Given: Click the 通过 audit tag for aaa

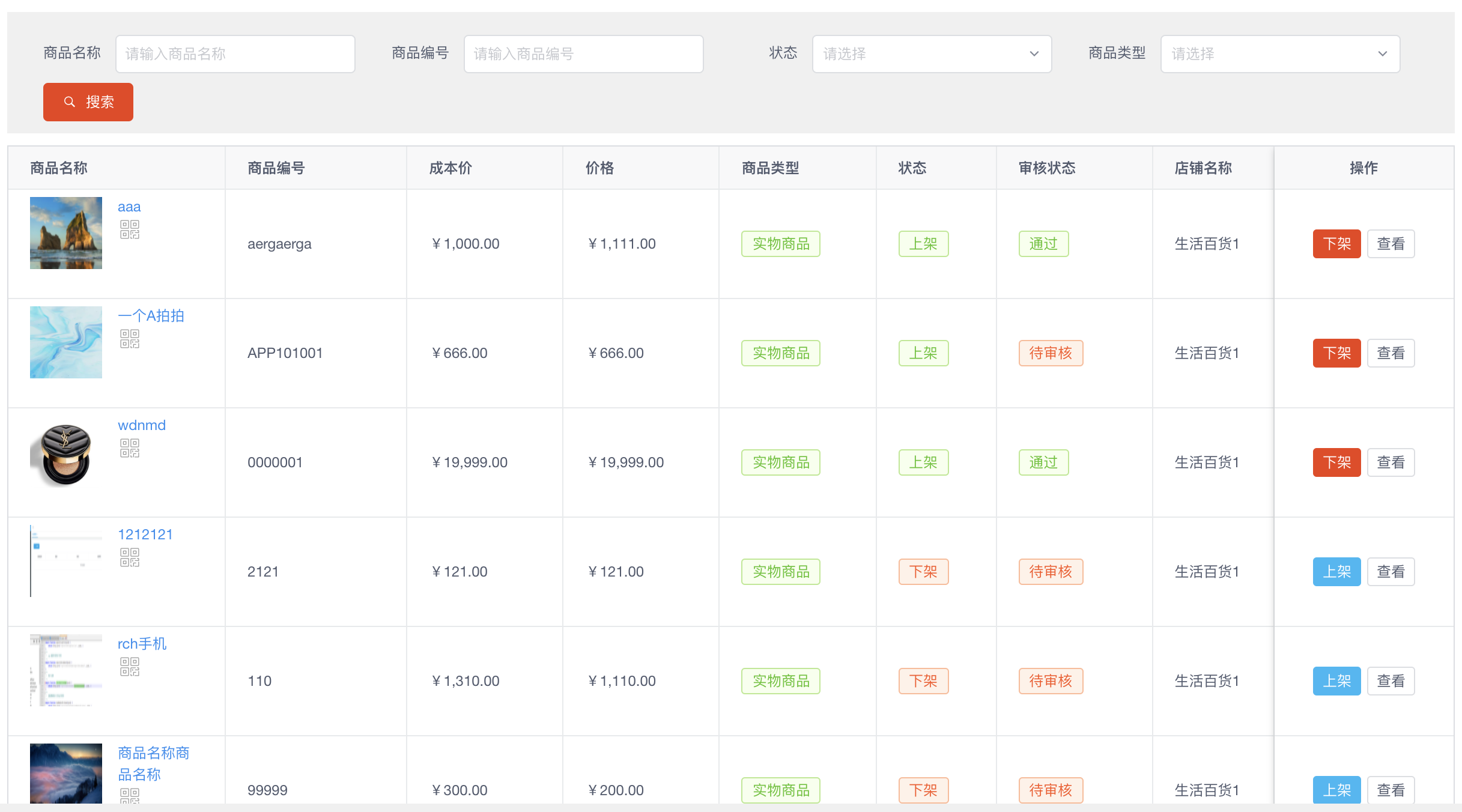Looking at the screenshot, I should point(1044,244).
